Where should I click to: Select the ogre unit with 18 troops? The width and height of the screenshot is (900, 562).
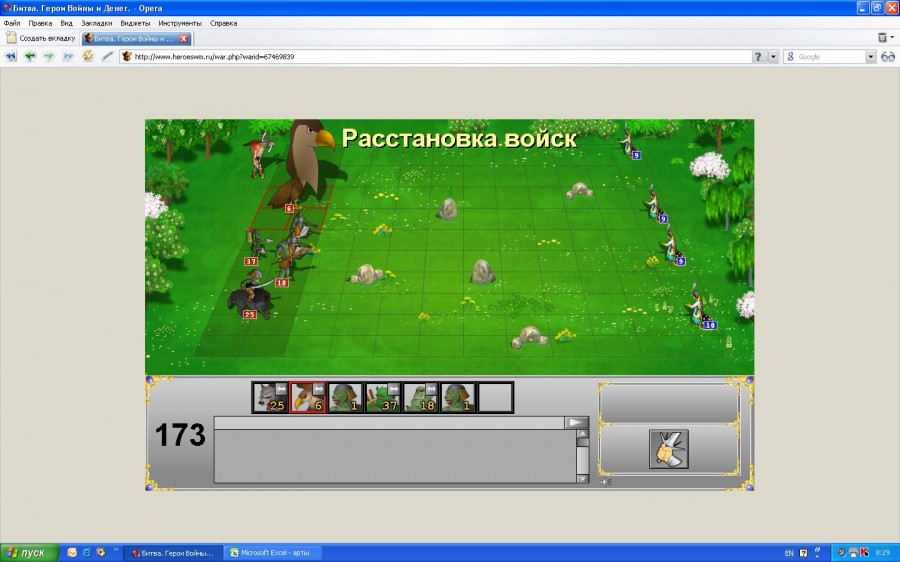tap(421, 397)
